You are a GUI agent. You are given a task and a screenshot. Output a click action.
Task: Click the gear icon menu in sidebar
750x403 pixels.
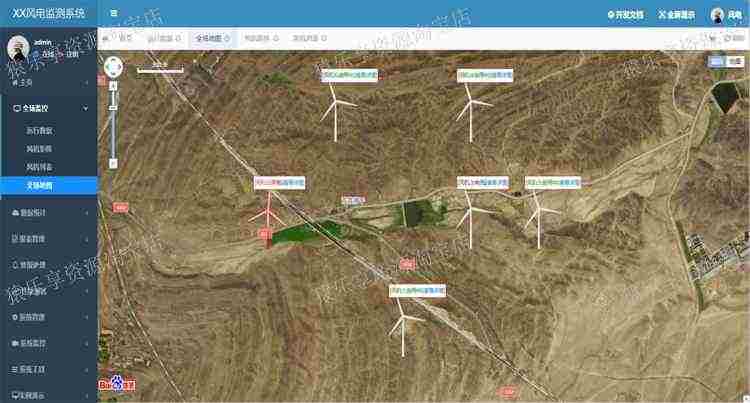pos(29,317)
